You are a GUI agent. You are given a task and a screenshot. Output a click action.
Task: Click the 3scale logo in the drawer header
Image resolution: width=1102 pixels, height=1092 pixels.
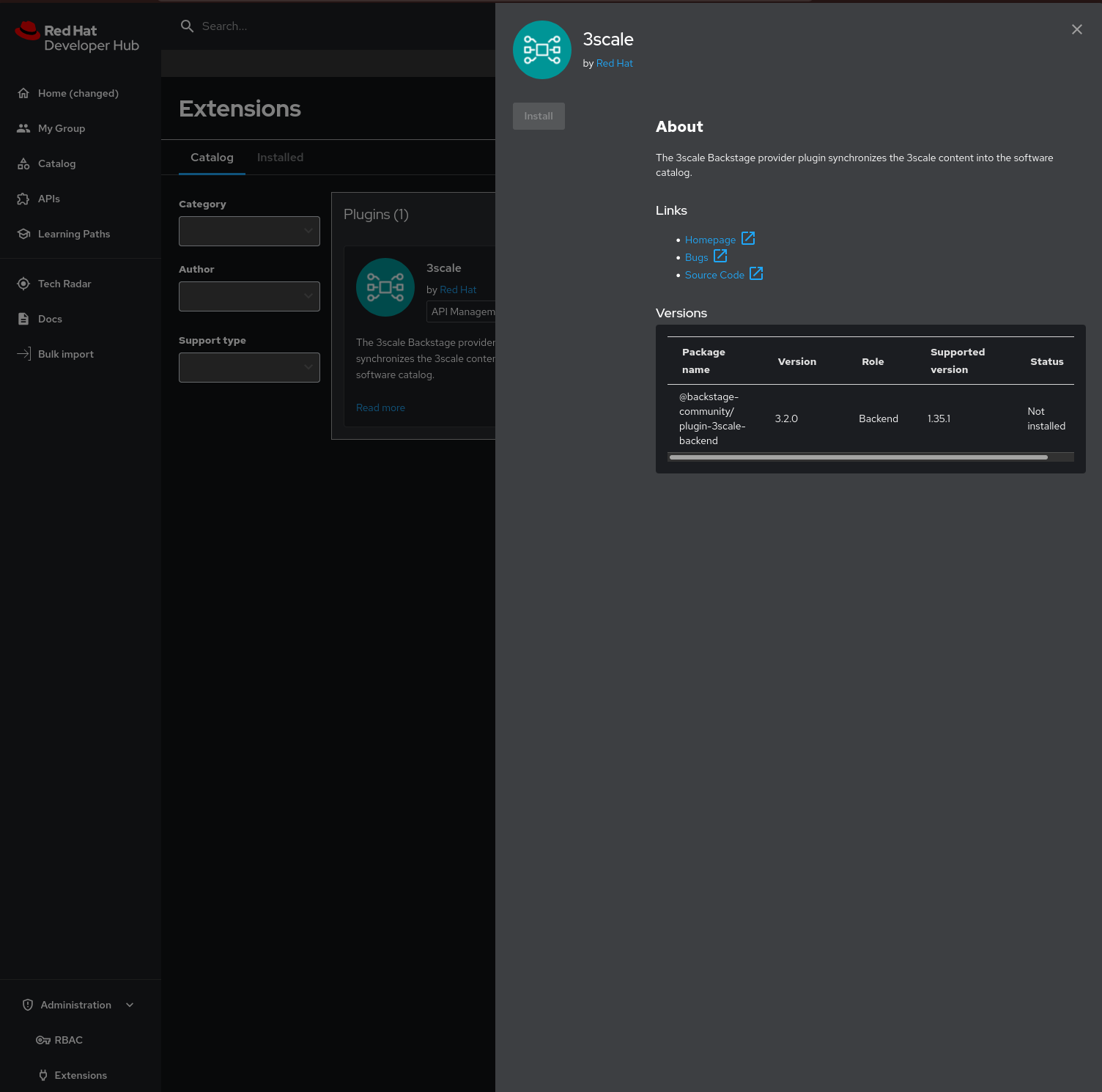[542, 50]
